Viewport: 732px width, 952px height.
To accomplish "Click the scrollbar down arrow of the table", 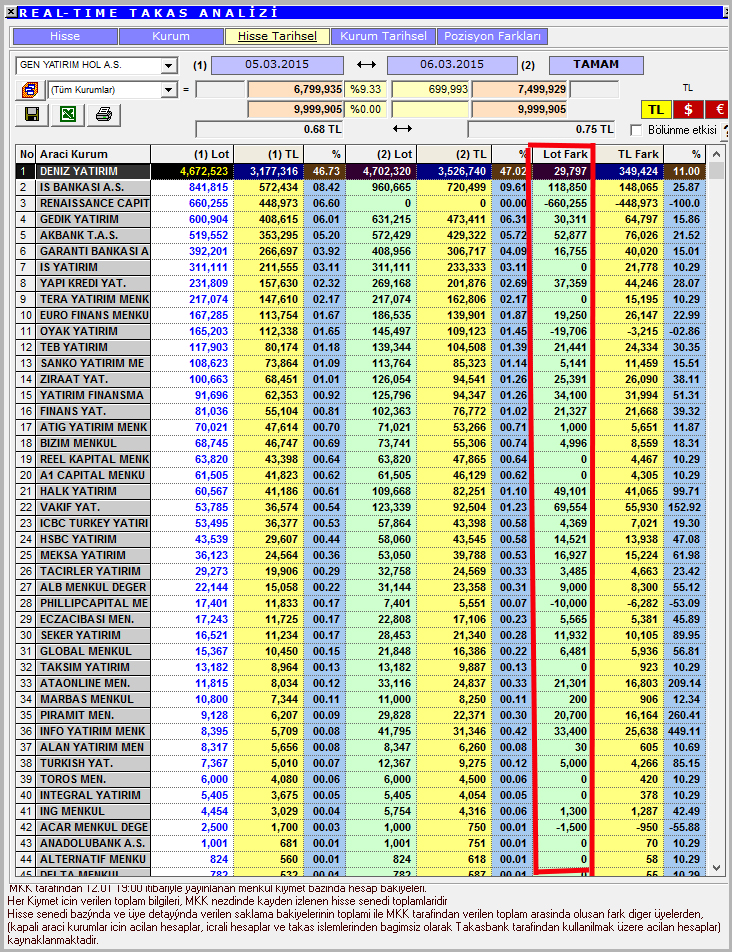I will point(717,868).
